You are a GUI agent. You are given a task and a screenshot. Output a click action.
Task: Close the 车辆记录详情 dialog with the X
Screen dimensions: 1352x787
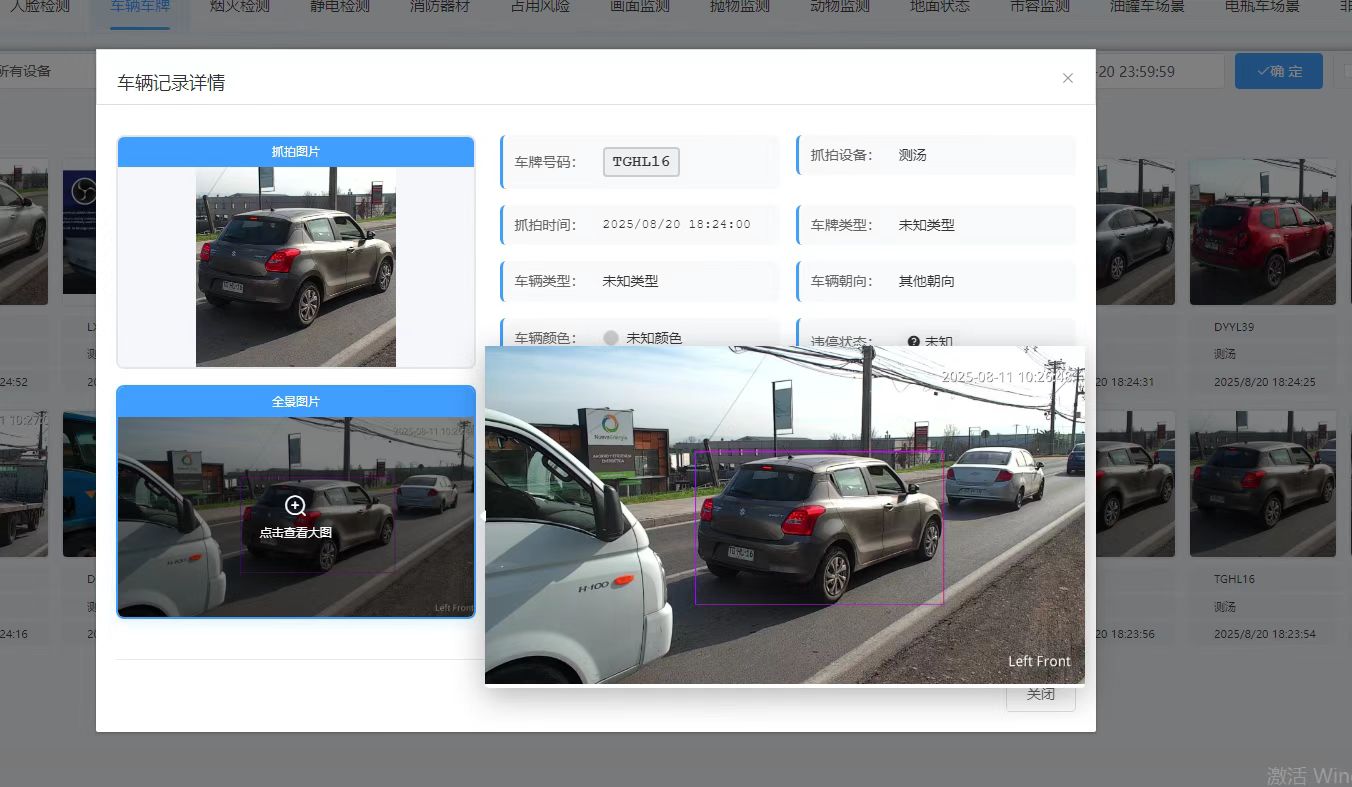tap(1068, 78)
